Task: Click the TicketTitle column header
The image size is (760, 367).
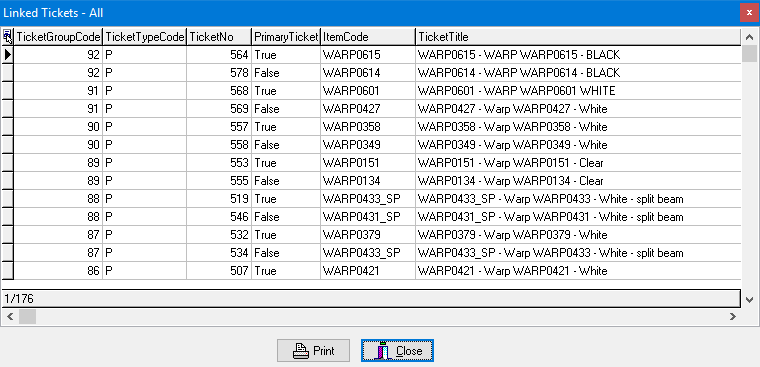Action: point(578,37)
